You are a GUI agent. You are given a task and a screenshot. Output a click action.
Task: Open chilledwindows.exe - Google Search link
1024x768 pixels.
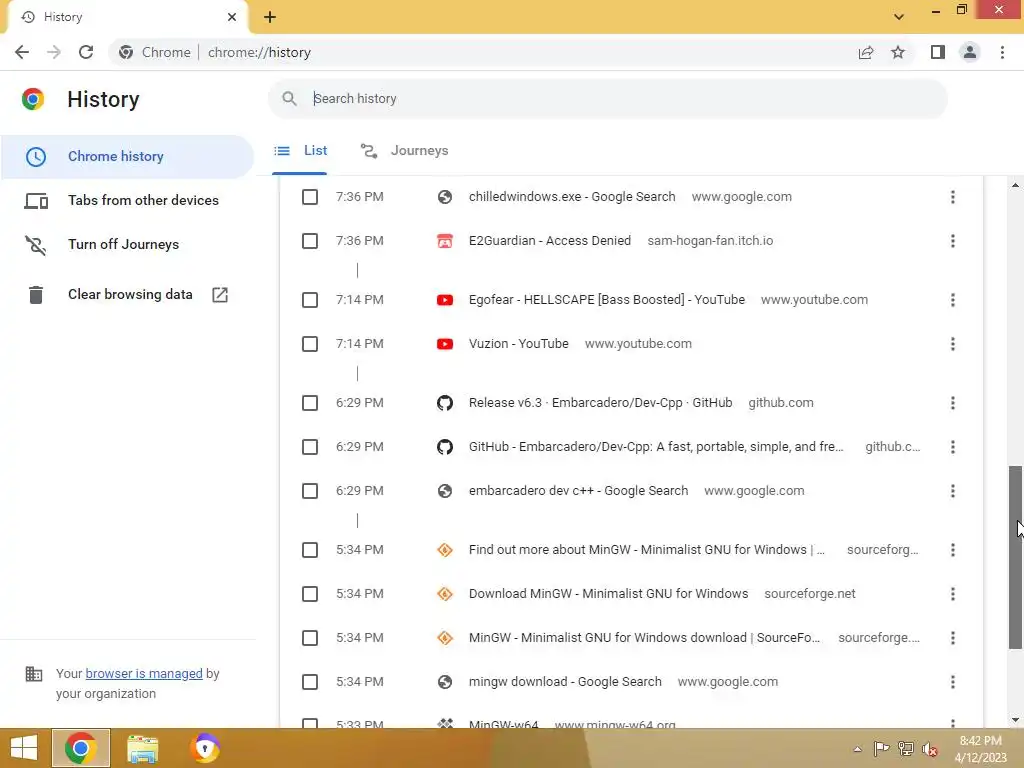click(x=572, y=197)
